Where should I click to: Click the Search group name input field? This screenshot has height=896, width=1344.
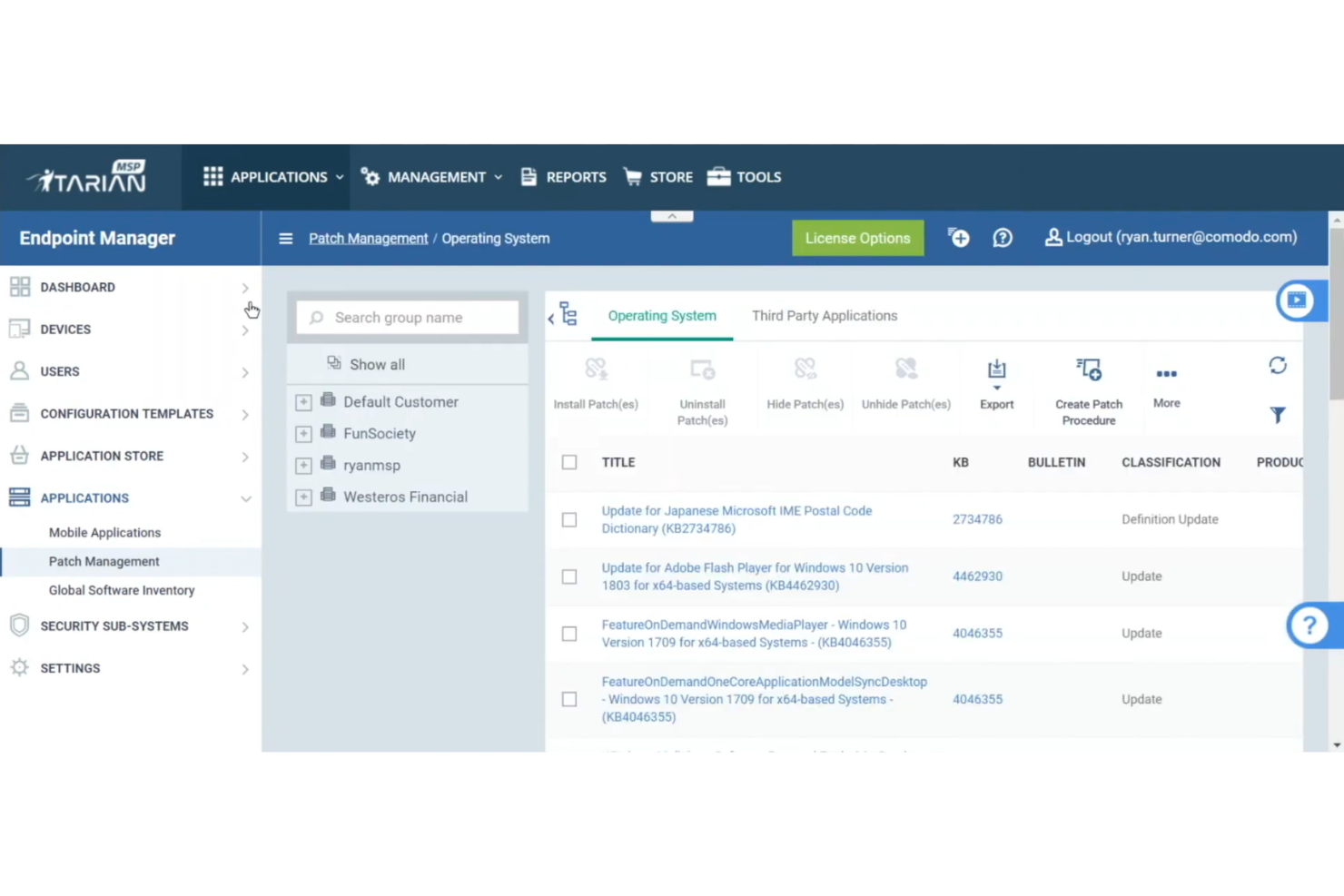407,317
